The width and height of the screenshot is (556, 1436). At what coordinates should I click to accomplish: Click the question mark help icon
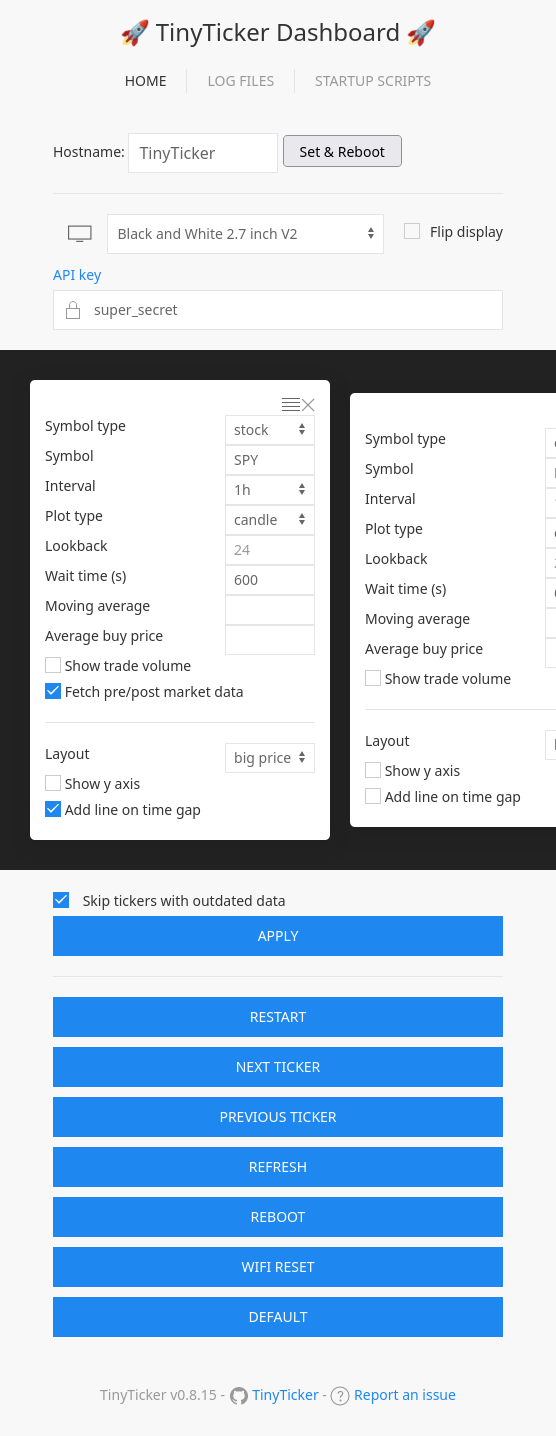pyautogui.click(x=340, y=1395)
